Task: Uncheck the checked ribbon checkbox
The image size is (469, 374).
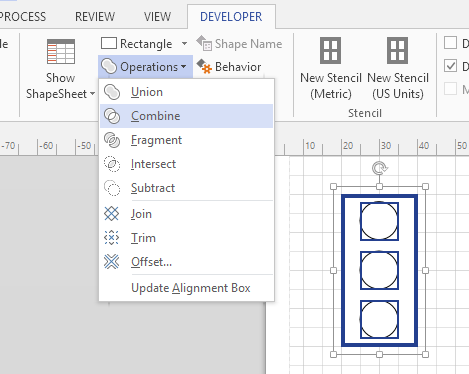Action: pos(450,66)
